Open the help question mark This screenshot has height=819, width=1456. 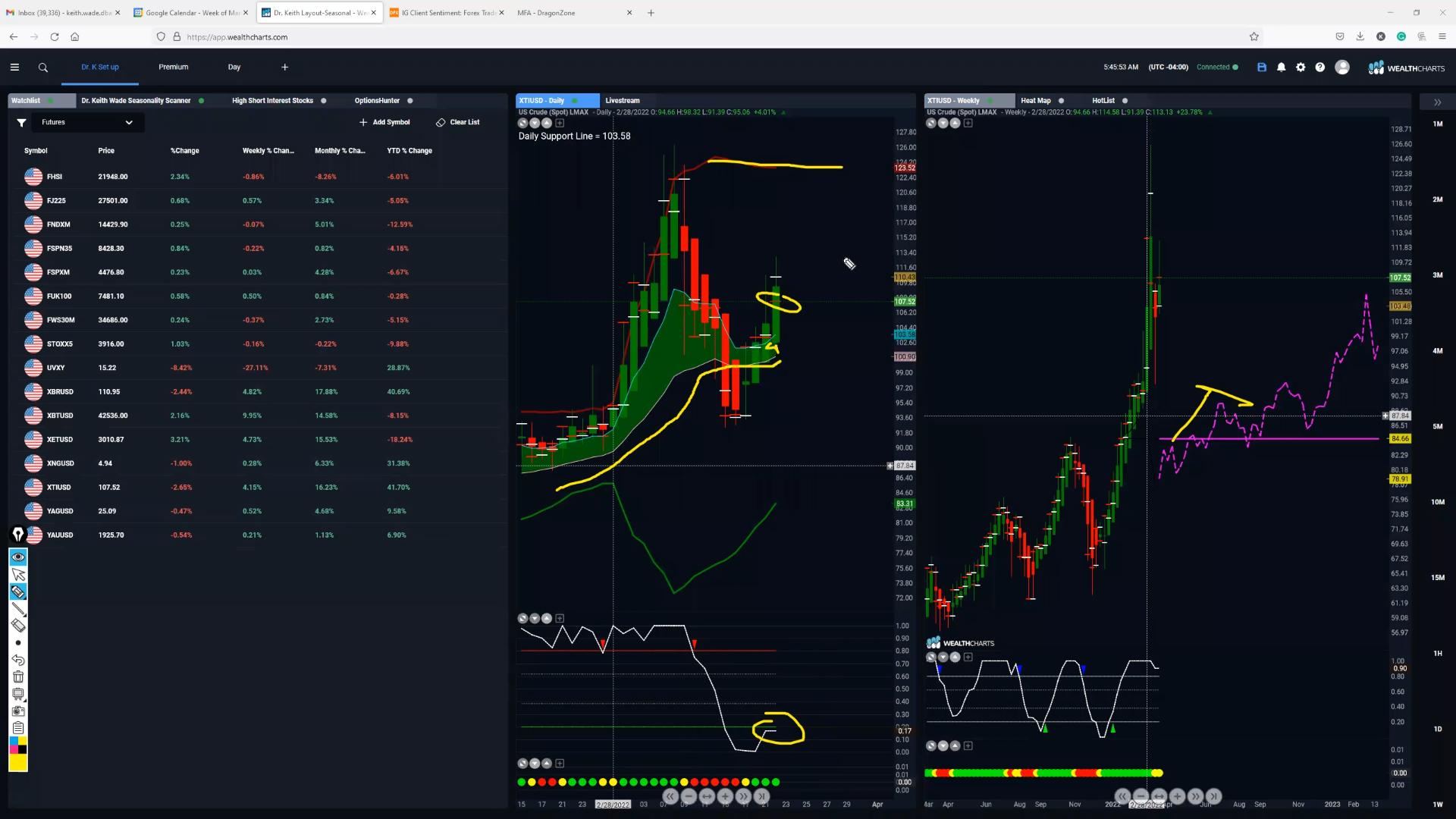point(1320,67)
